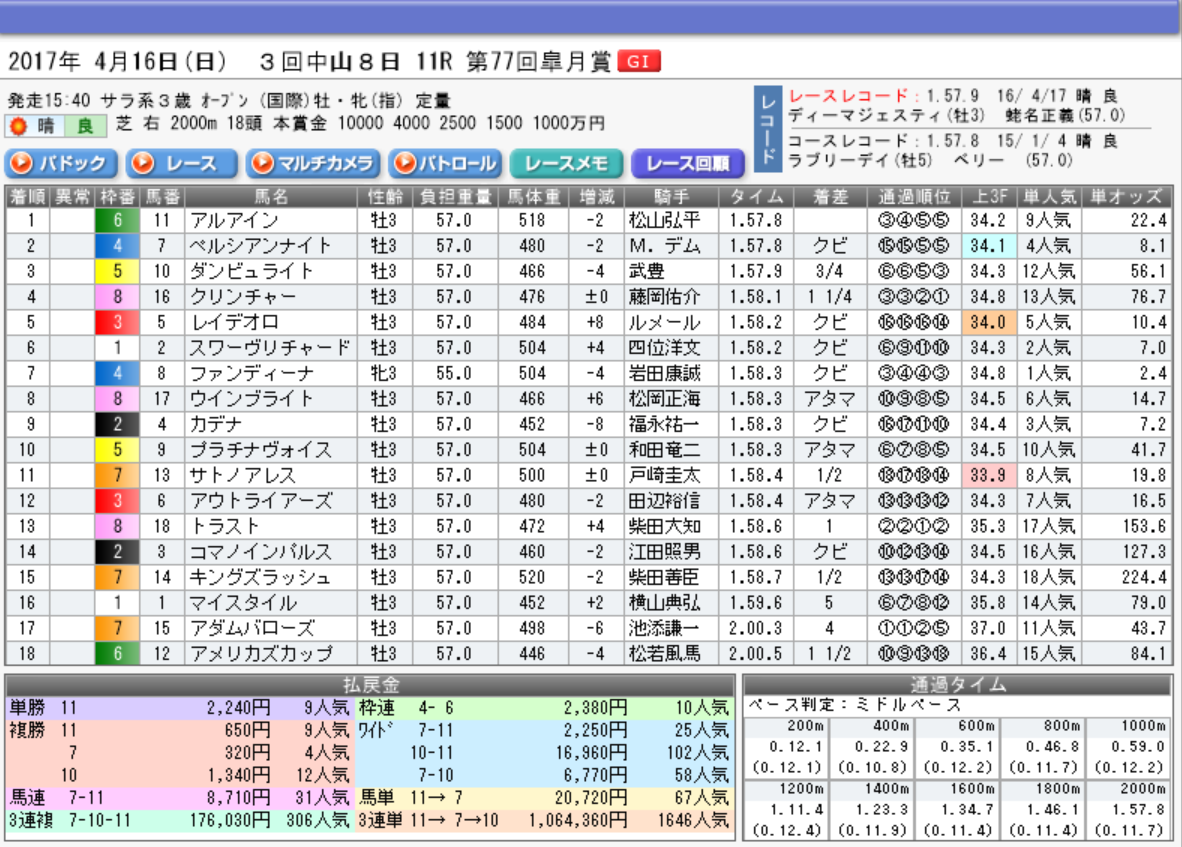This screenshot has height=847, width=1182.
Task: Click the 馬連 payout 8,710円
Action: (238, 798)
